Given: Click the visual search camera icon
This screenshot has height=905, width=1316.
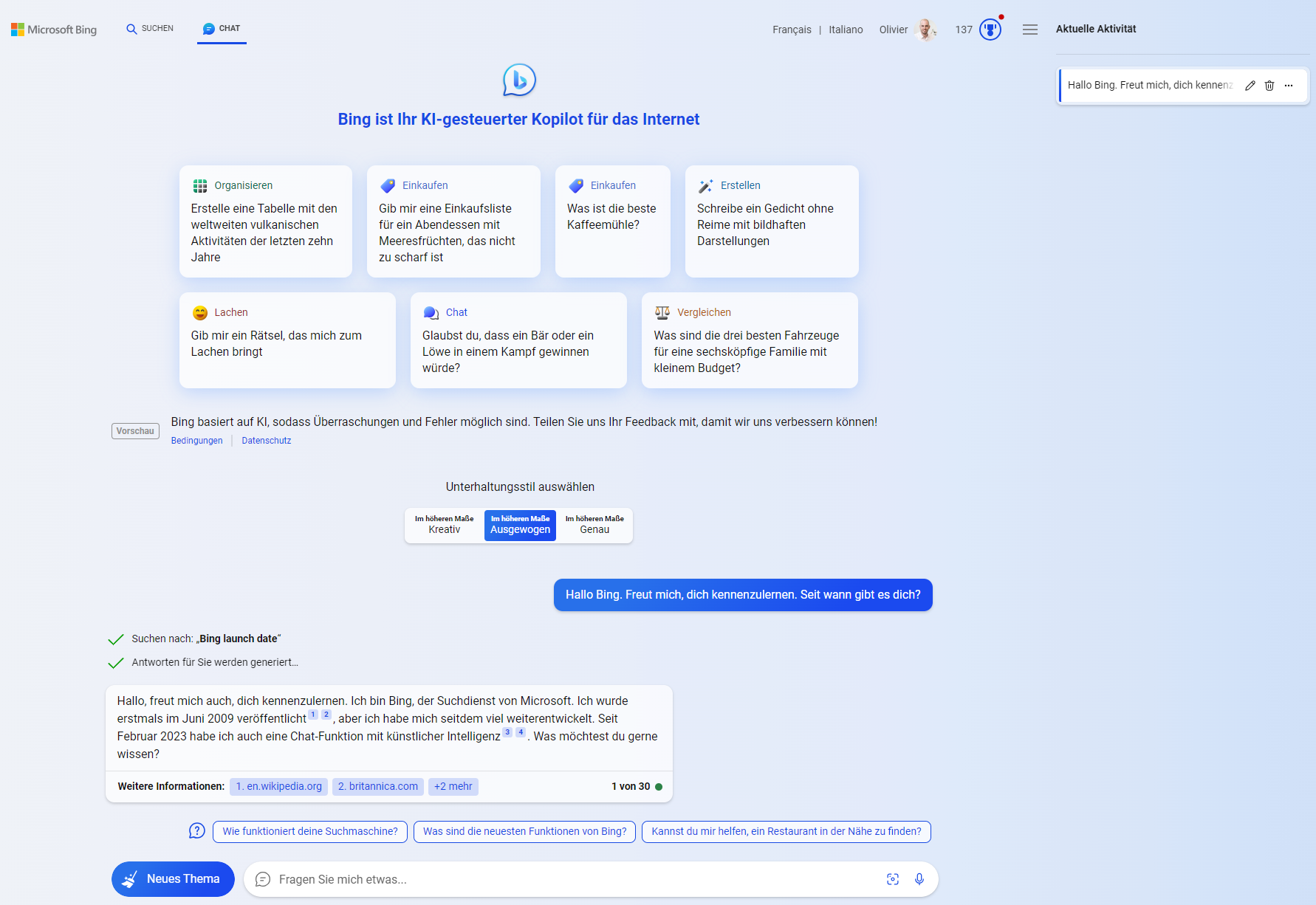Looking at the screenshot, I should click(x=893, y=879).
